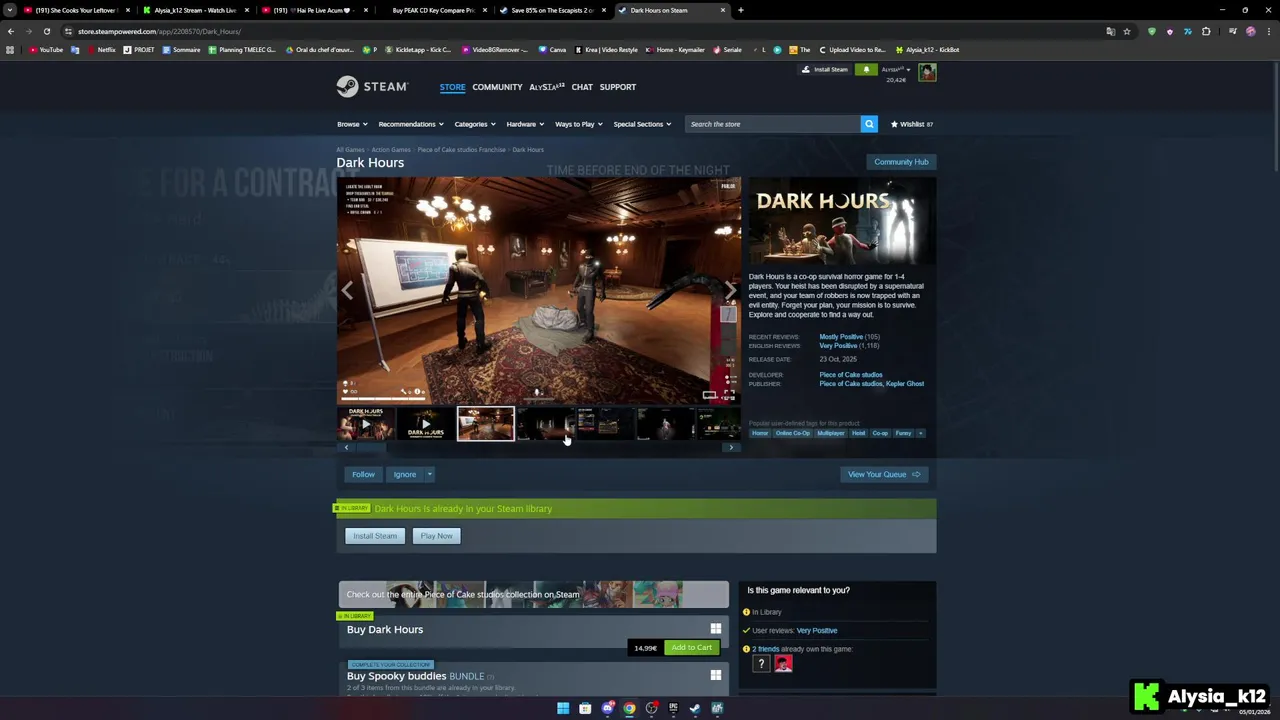Click thumbnail strip scroll-right arrow
The height and width of the screenshot is (720, 1280).
[731, 447]
